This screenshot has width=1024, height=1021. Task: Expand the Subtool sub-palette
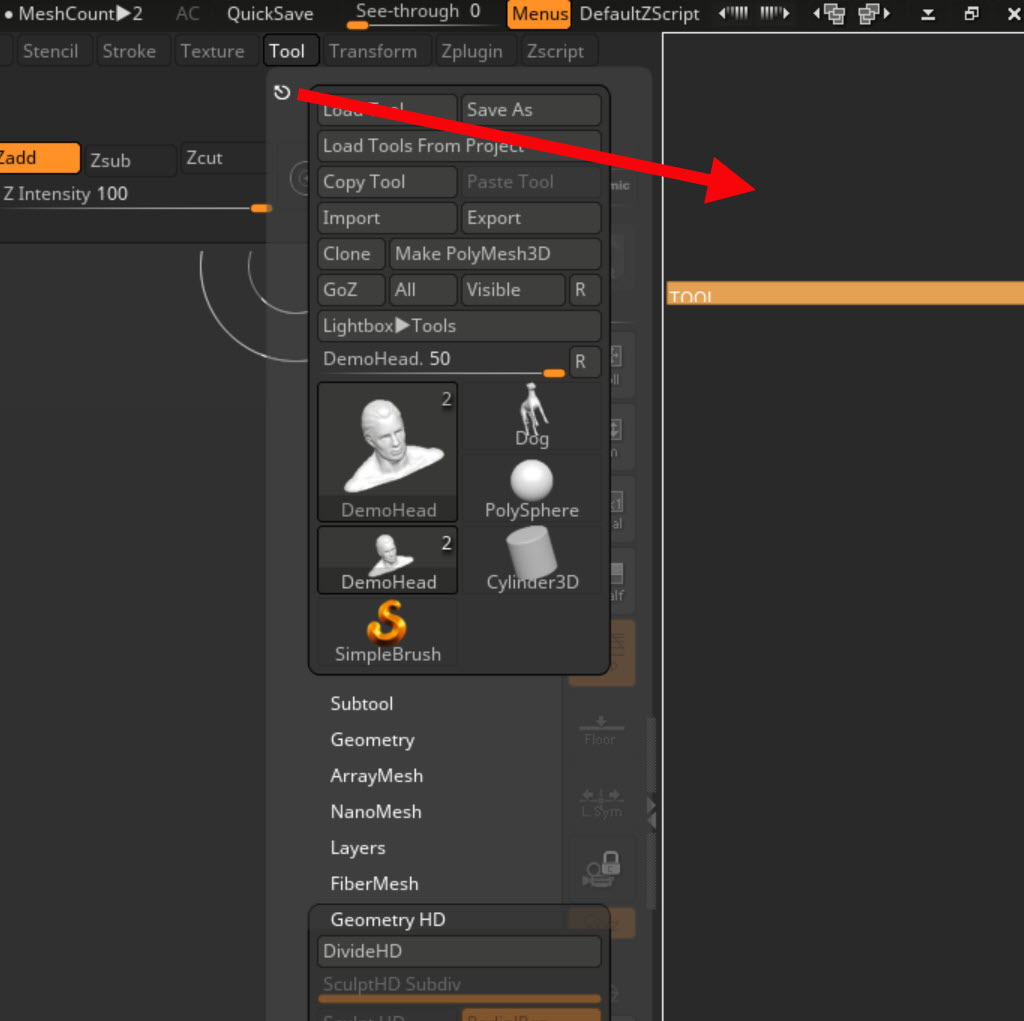pyautogui.click(x=362, y=704)
